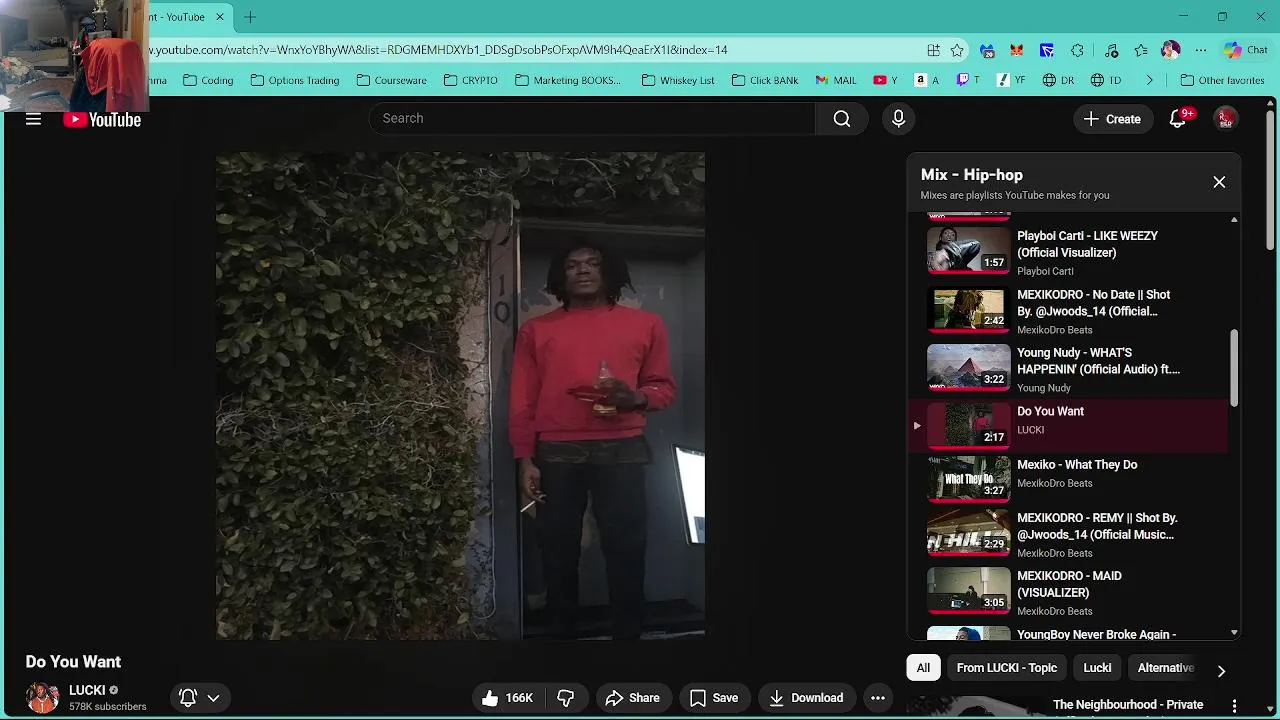This screenshot has width=1280, height=720.
Task: Open browser Settings and more menu
Action: (1201, 50)
